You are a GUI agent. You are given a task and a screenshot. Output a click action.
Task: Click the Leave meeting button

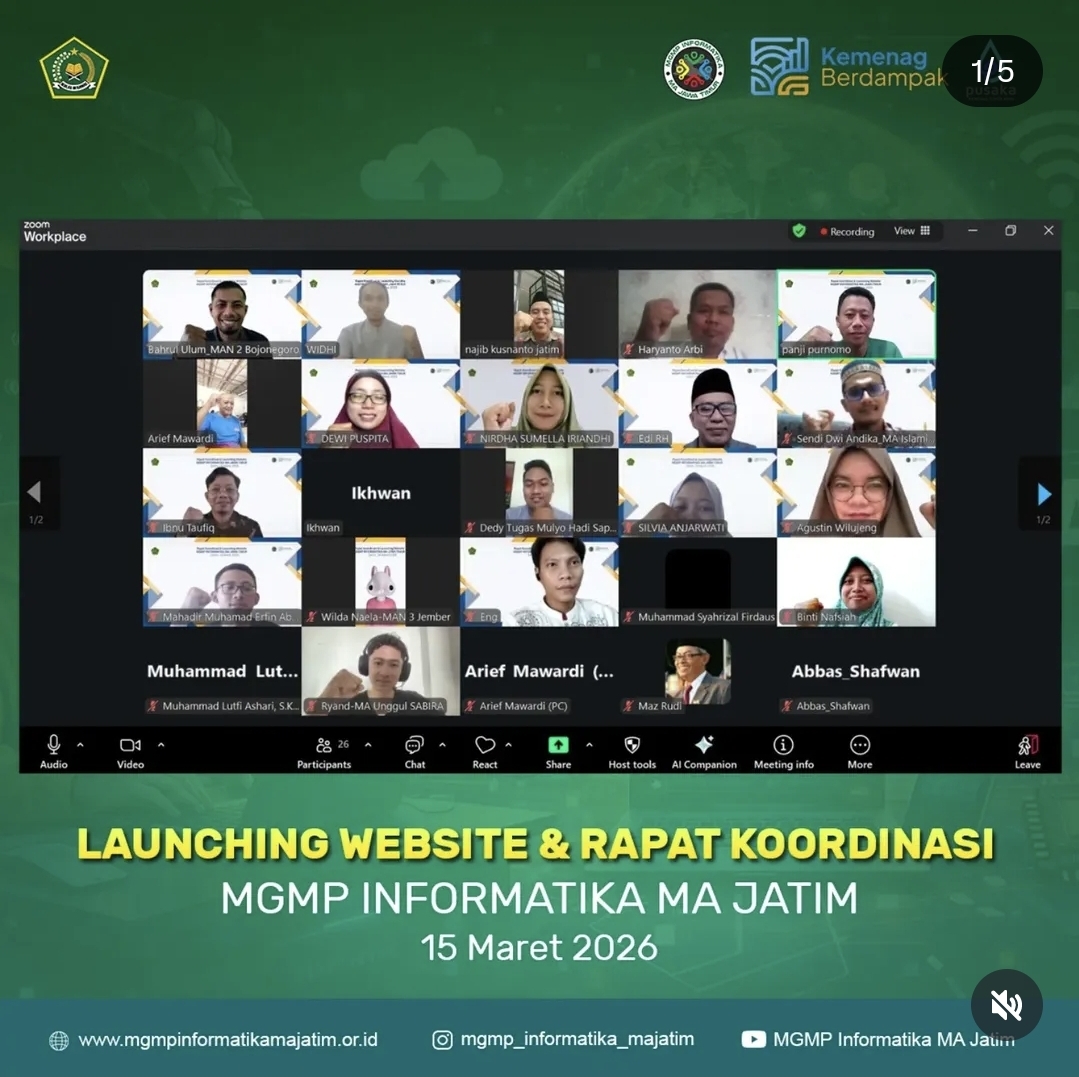[x=1027, y=751]
